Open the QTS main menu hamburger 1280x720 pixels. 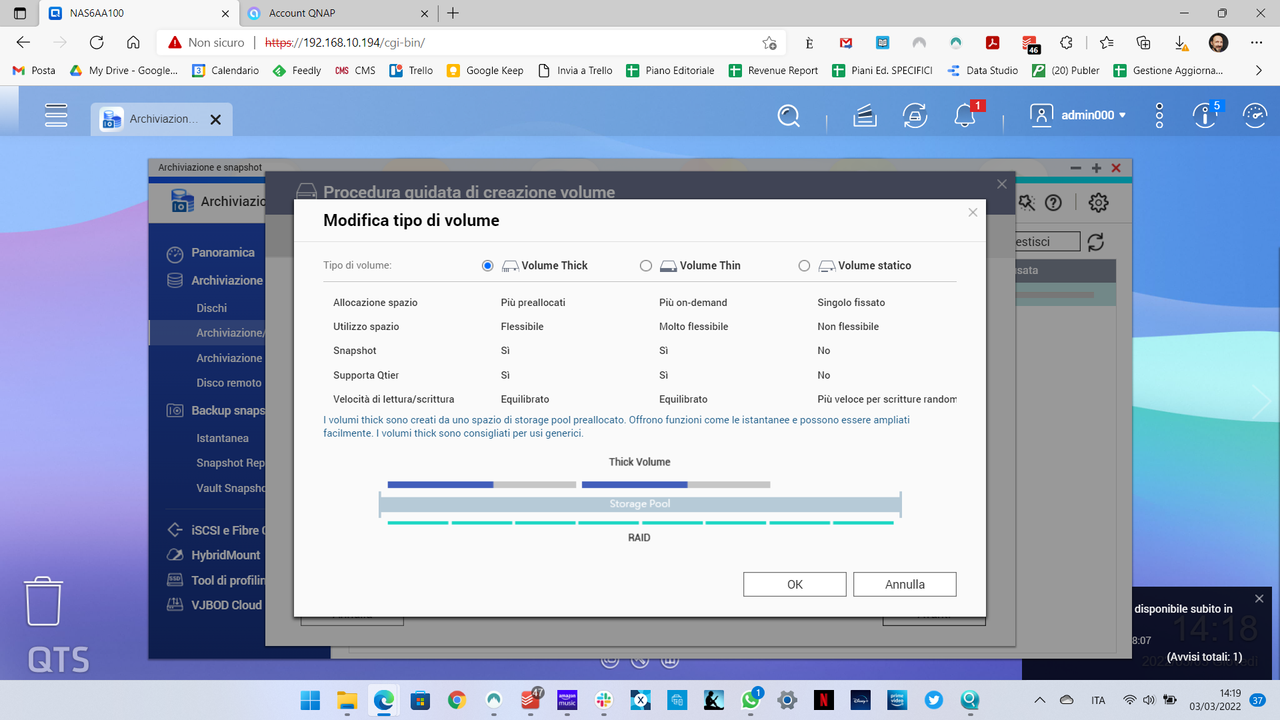point(56,116)
